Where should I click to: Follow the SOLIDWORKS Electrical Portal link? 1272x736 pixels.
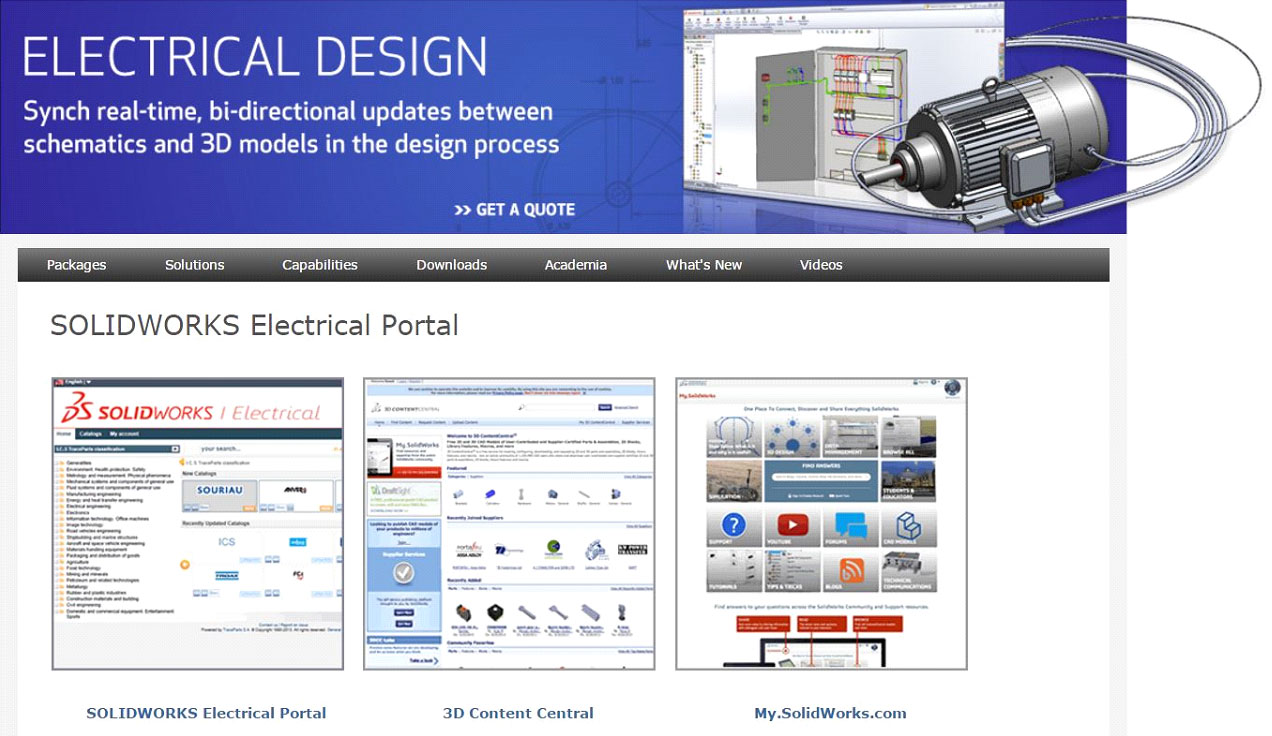206,713
